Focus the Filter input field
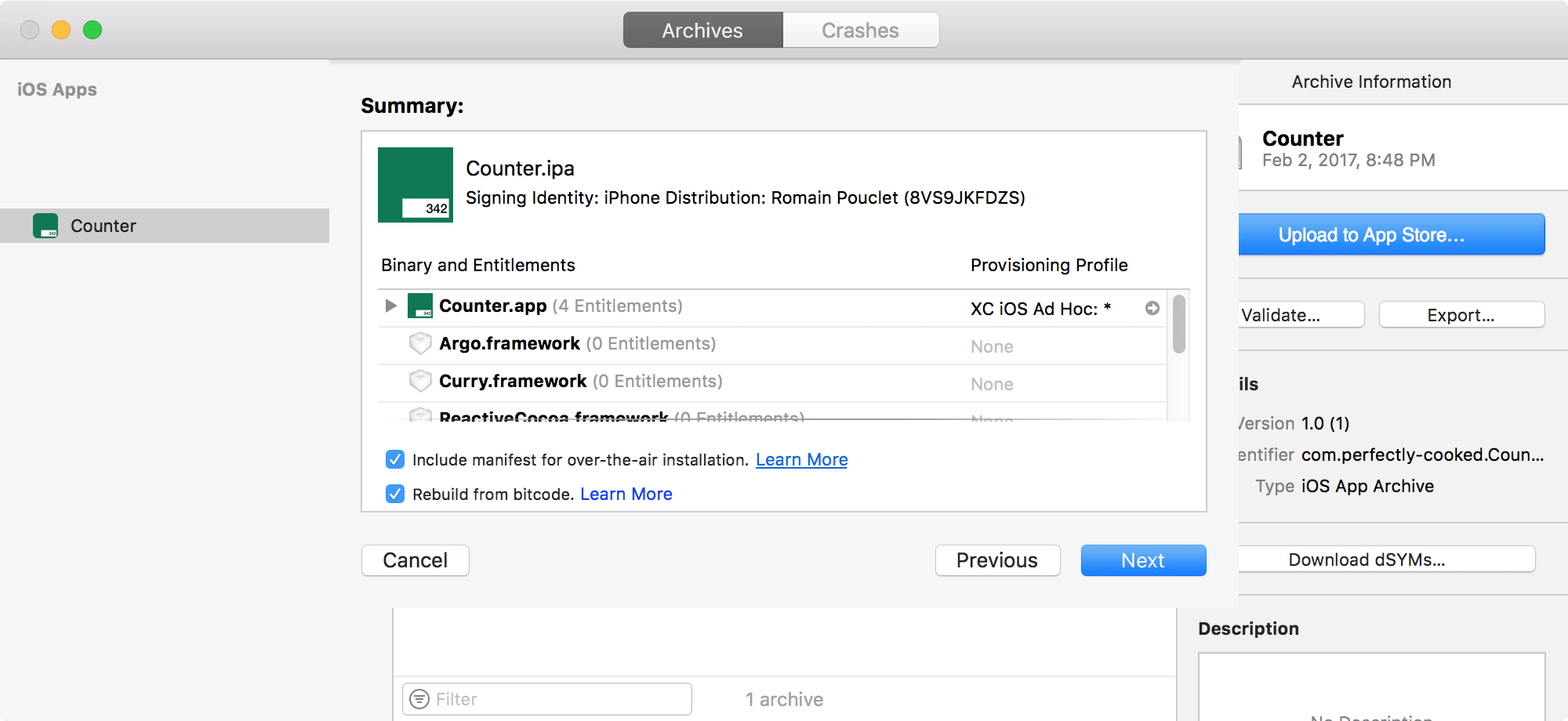This screenshot has height=721, width=1568. pos(557,699)
